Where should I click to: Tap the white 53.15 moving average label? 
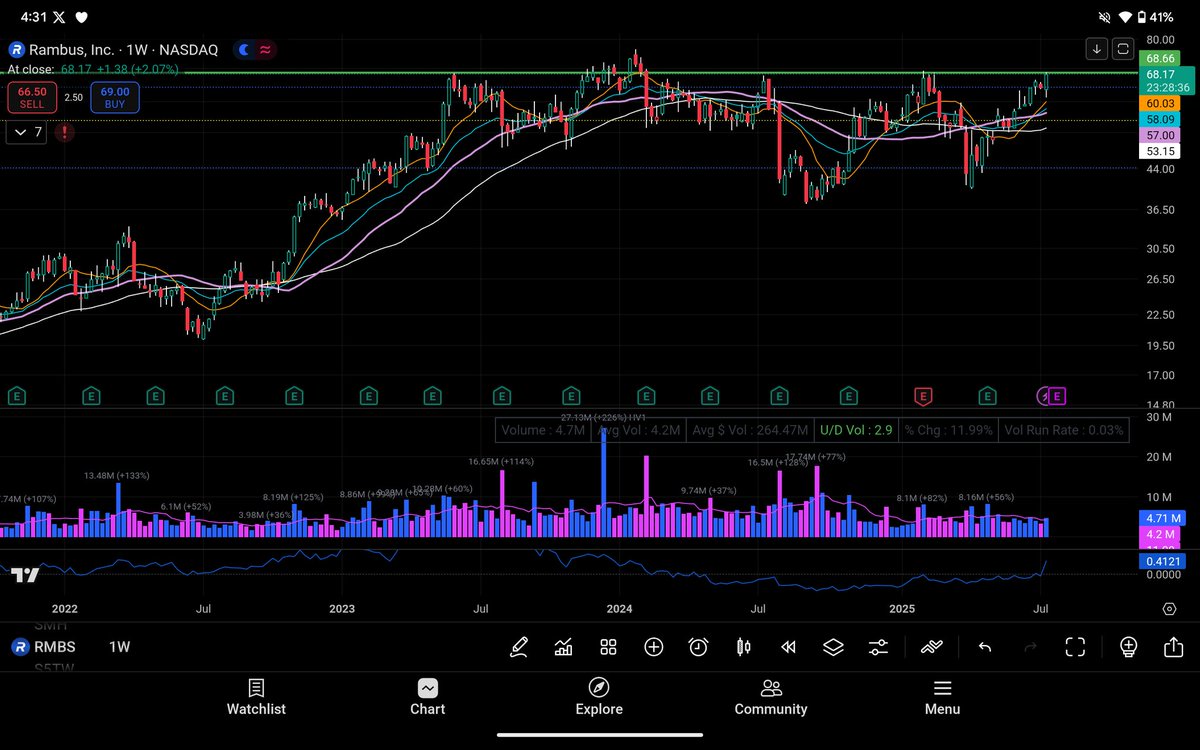pos(1159,151)
